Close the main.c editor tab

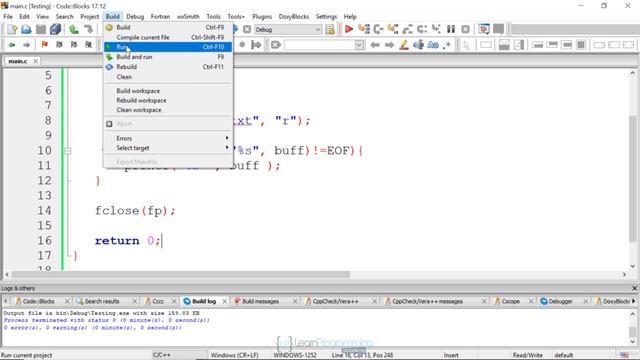coord(36,61)
